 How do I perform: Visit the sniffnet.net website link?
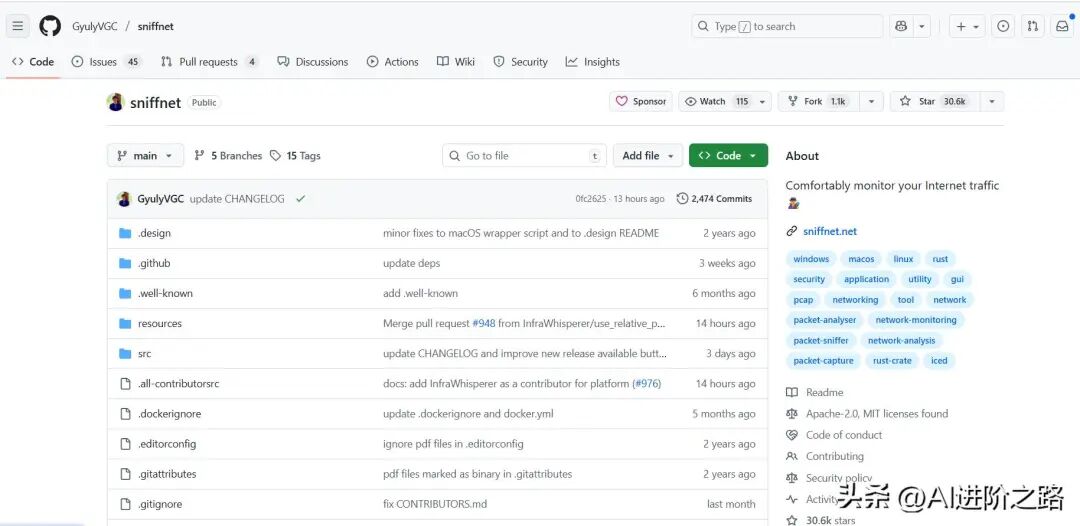coord(830,231)
